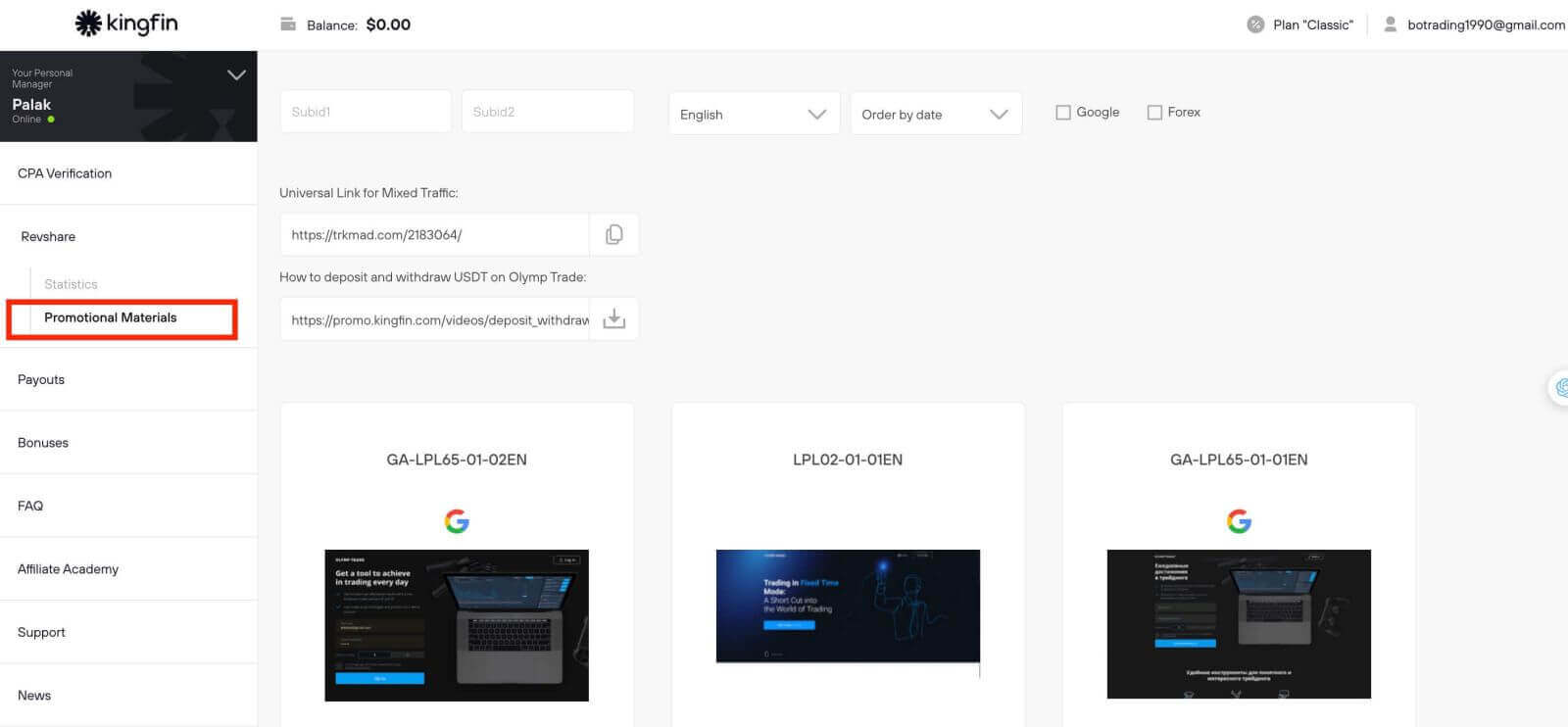Click the Subid1 input field
Viewport: 1568px width, 727px height.
click(365, 112)
